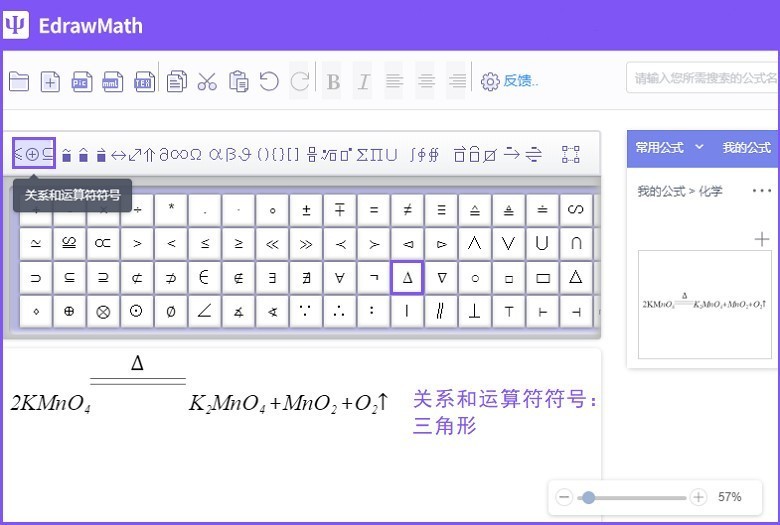Open the summation and product templates
This screenshot has height=525, width=780.
pos(377,155)
